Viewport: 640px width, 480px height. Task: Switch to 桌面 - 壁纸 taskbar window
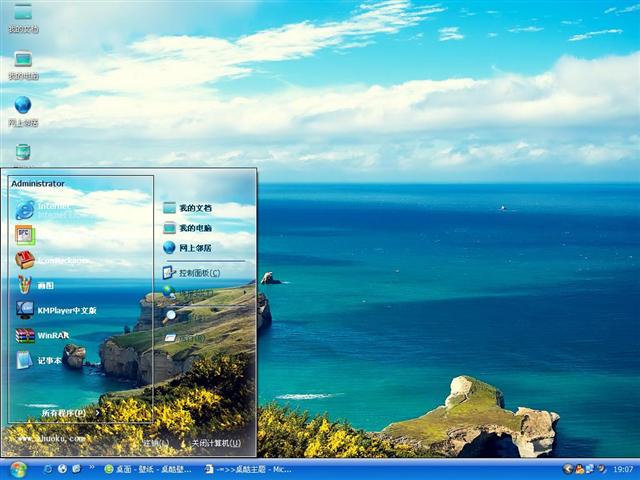click(x=148, y=469)
